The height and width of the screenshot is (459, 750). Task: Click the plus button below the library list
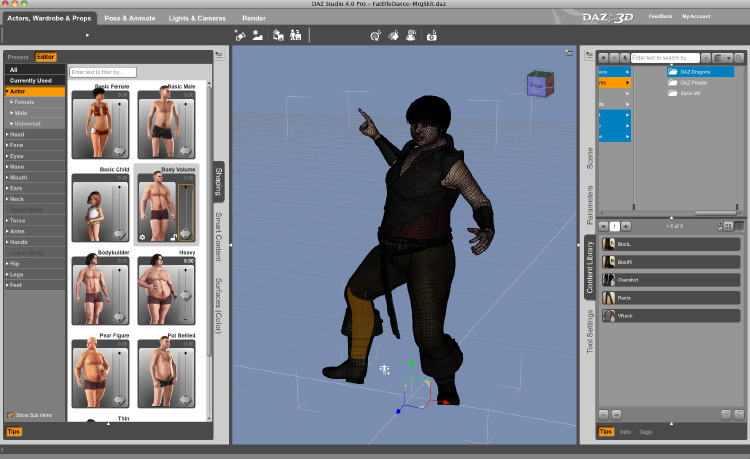(604, 415)
